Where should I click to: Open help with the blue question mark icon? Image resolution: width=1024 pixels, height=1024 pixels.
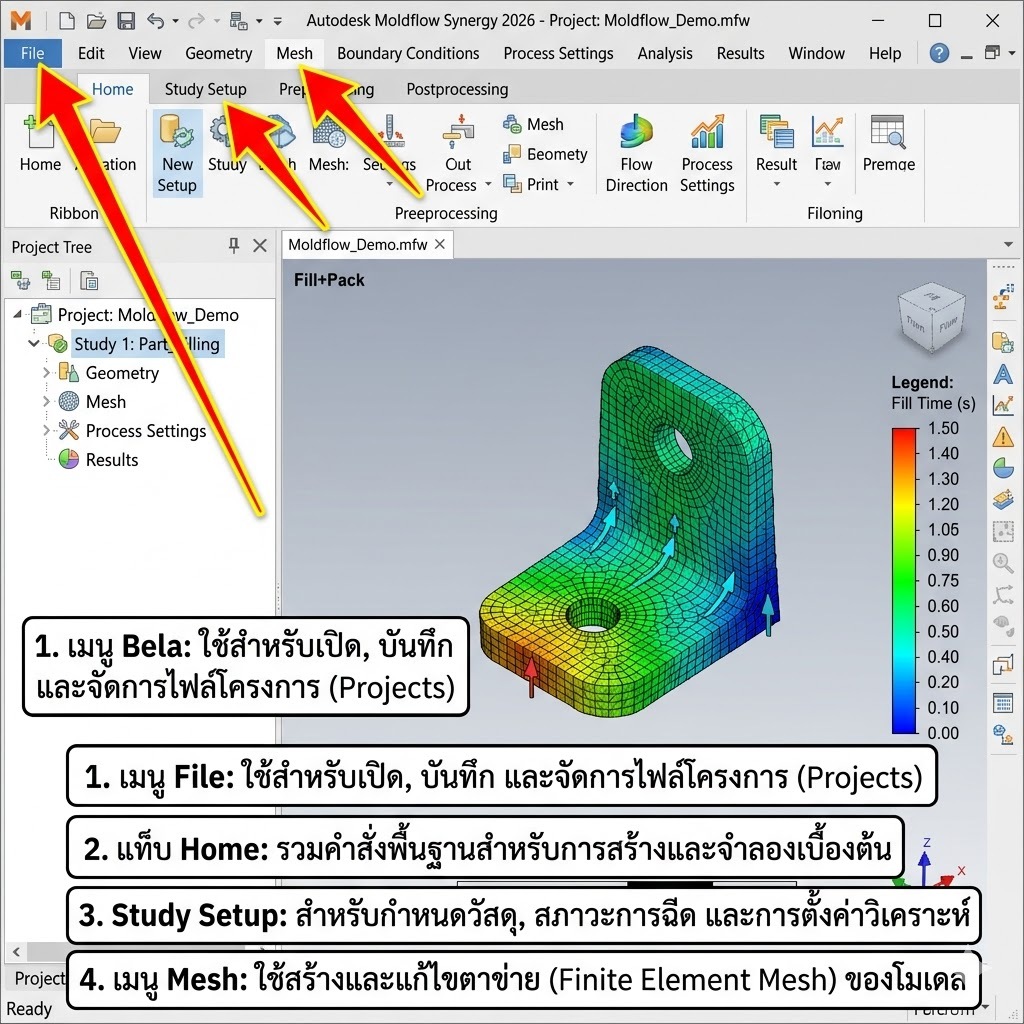pyautogui.click(x=939, y=53)
